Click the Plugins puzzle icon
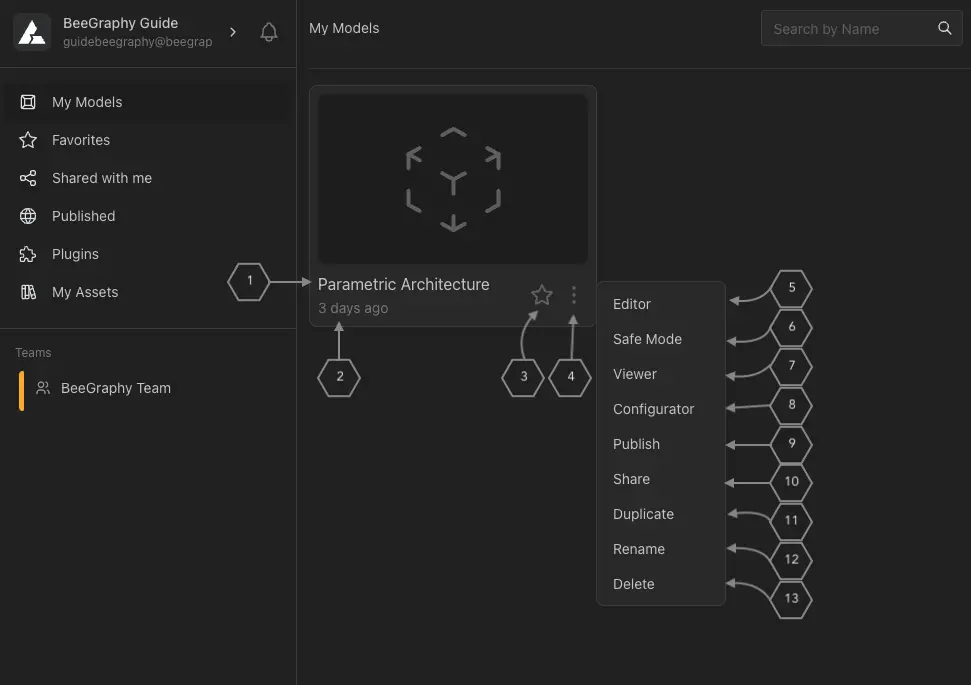The image size is (971, 685). coord(29,254)
